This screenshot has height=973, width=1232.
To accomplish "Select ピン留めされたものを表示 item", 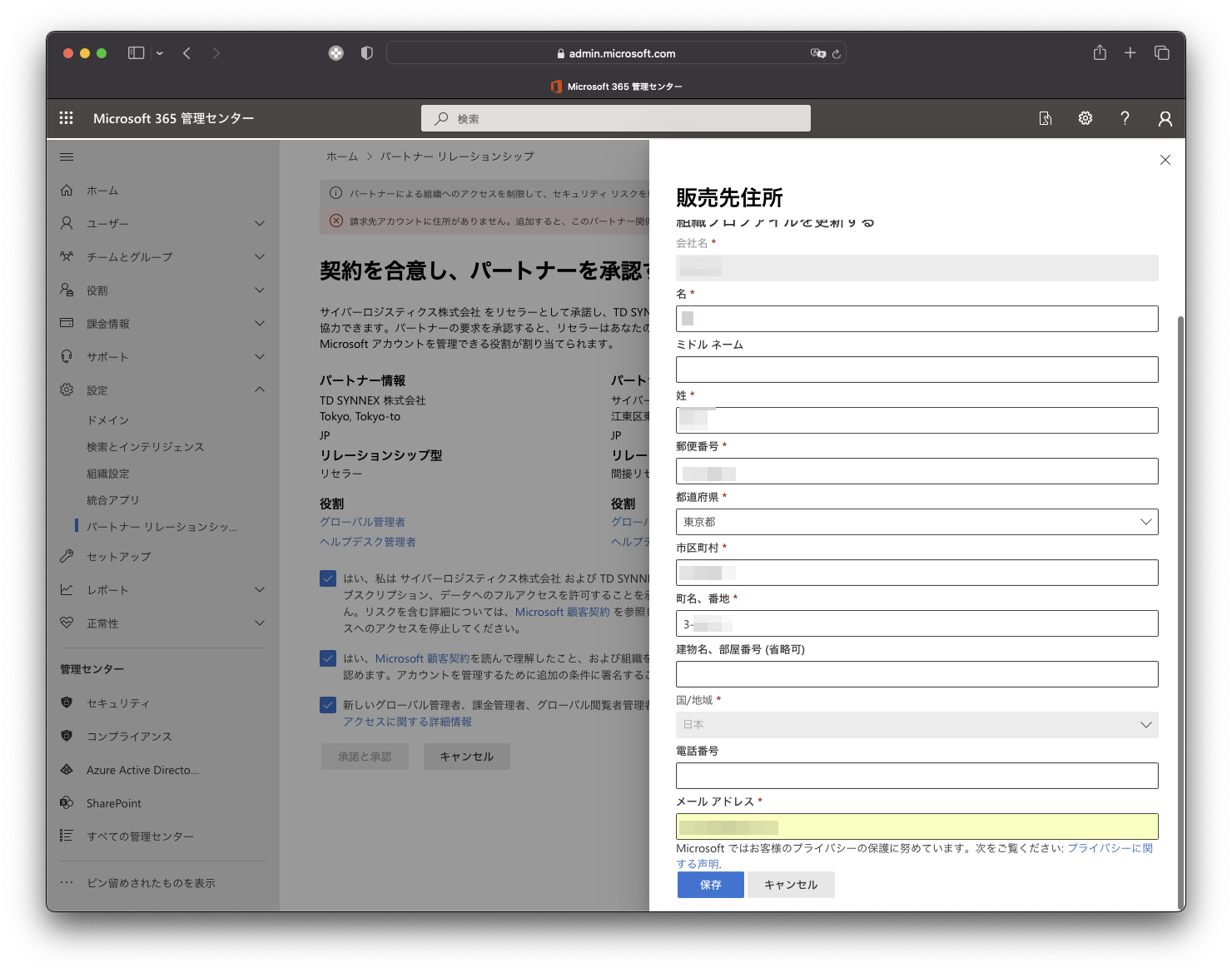I will 151,883.
